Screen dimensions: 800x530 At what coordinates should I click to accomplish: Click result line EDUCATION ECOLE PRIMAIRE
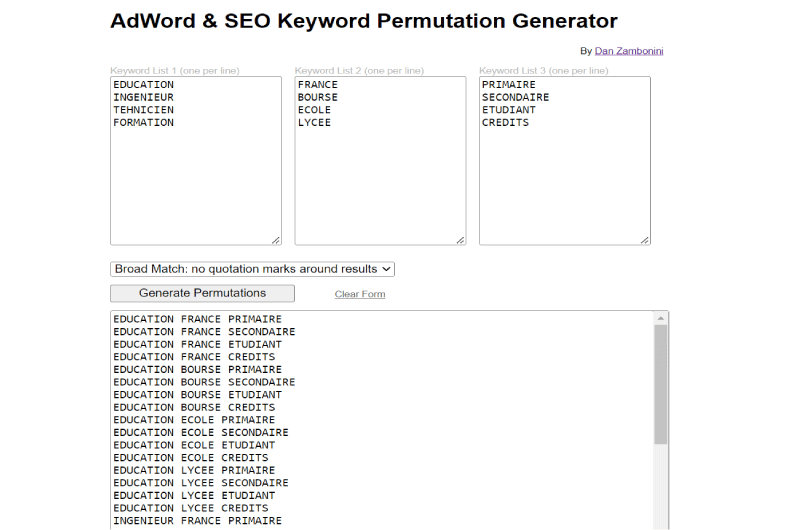[x=194, y=420]
